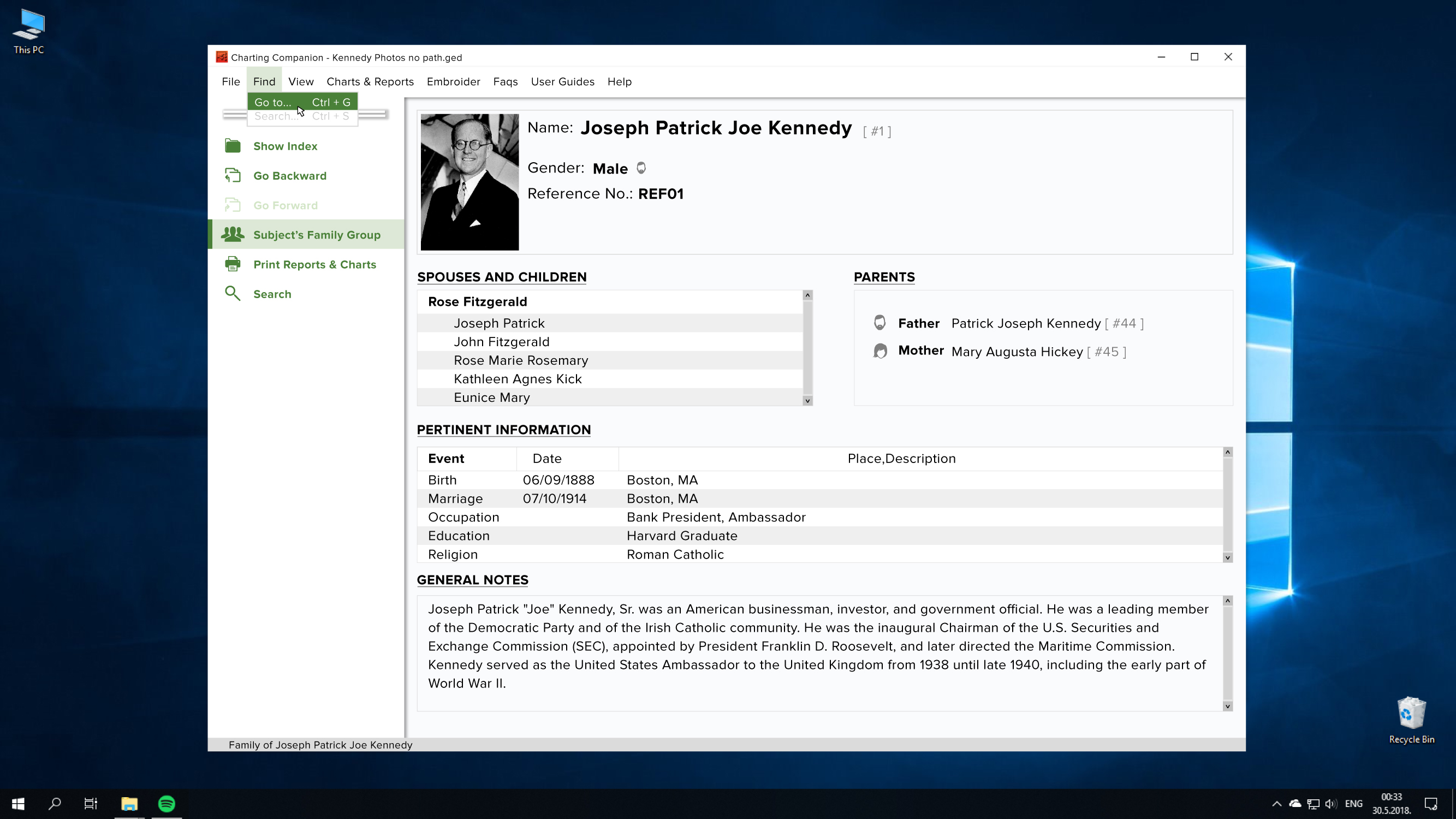Click the Go Backward arrow icon
This screenshot has width=1456, height=819.
233,176
